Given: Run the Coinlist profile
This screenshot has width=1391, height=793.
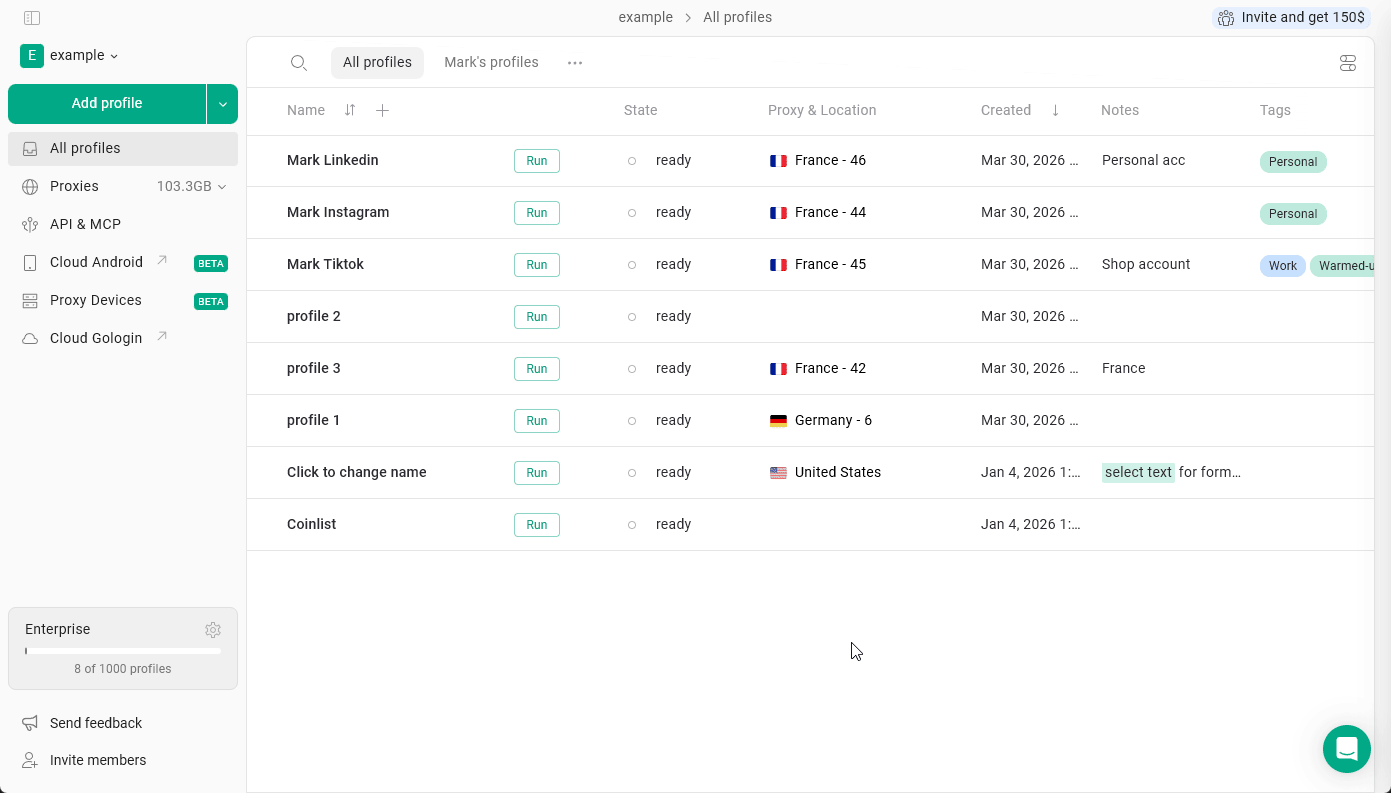Looking at the screenshot, I should [537, 525].
